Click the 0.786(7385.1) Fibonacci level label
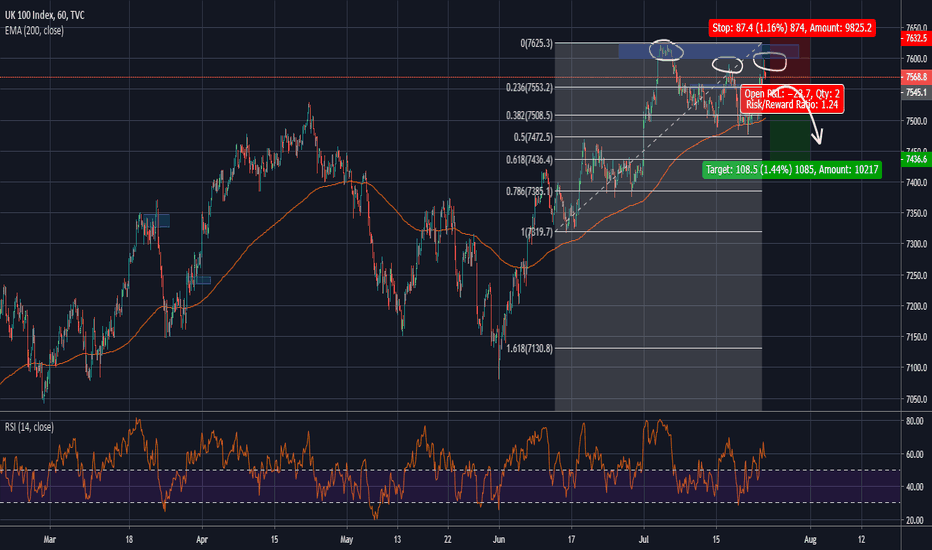932x550 pixels. click(529, 191)
